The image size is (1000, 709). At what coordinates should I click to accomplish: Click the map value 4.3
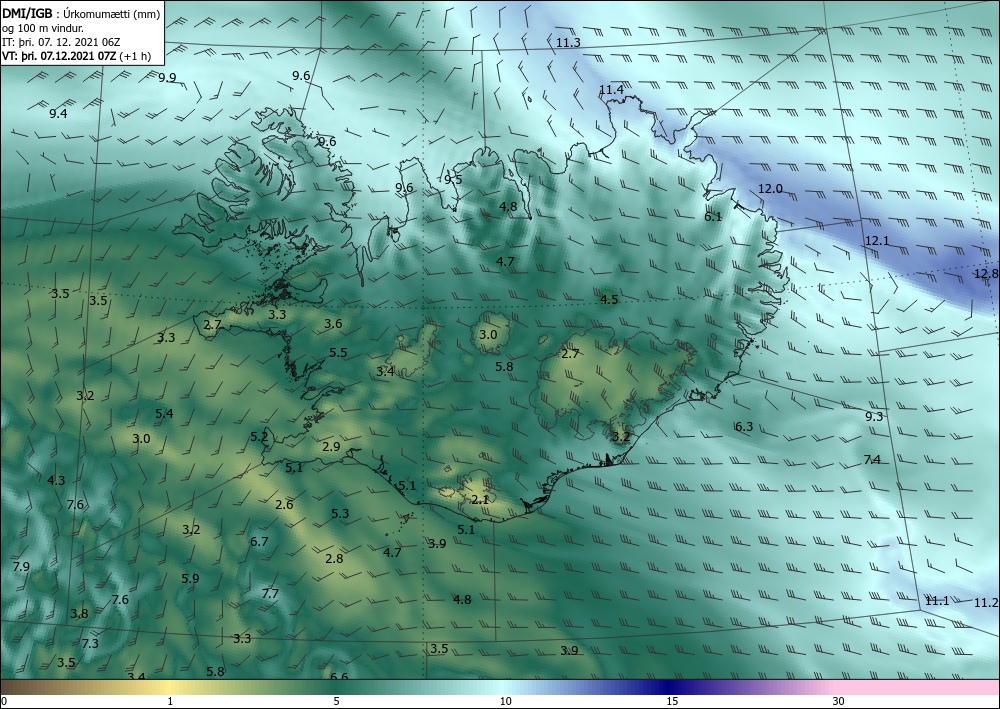click(56, 480)
